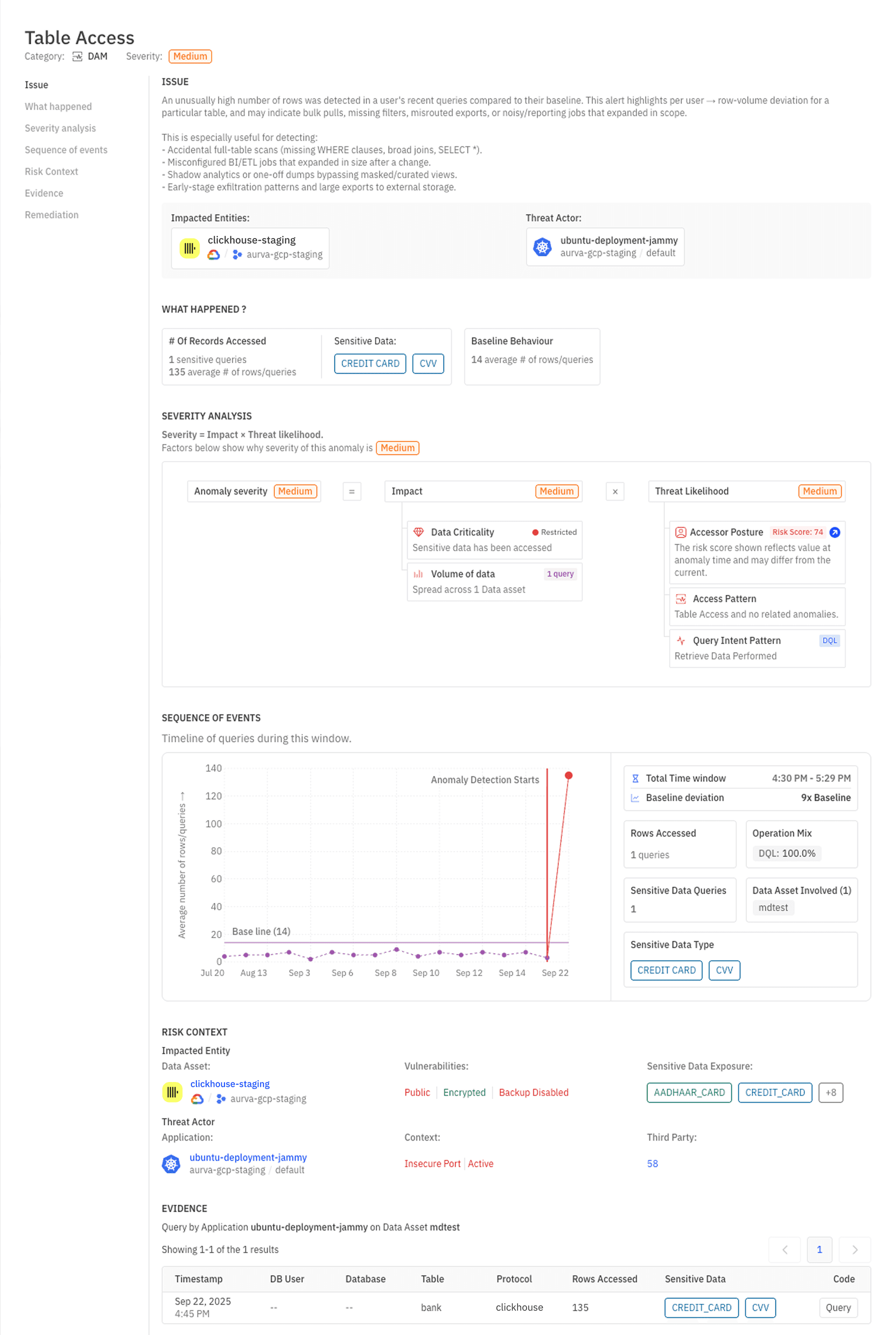Go to next evidence results page
This screenshot has width=896, height=1335.
tap(854, 1249)
